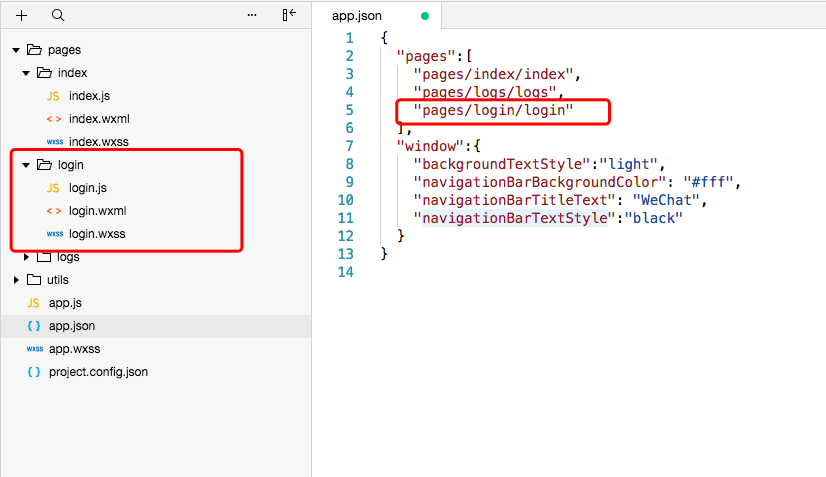Select the index folder icon

pyautogui.click(x=44, y=72)
